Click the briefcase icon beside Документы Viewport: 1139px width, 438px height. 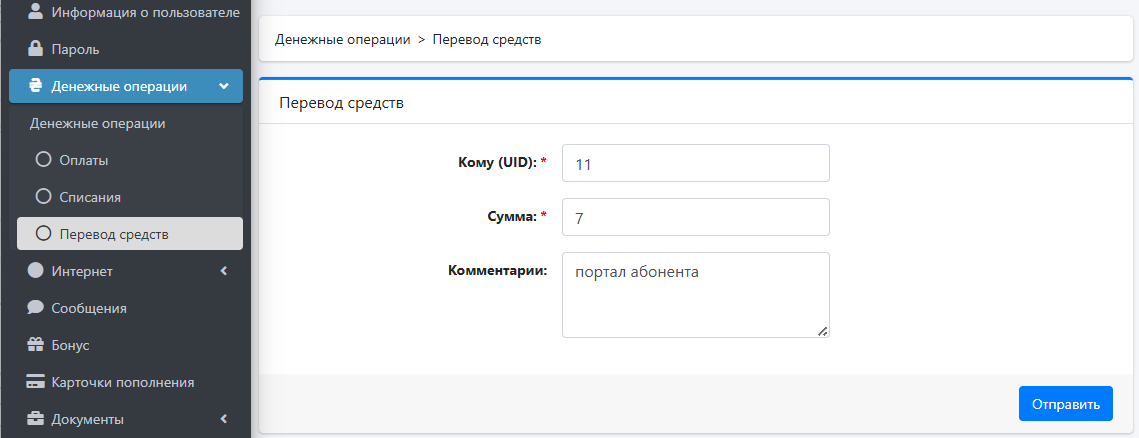[x=35, y=419]
